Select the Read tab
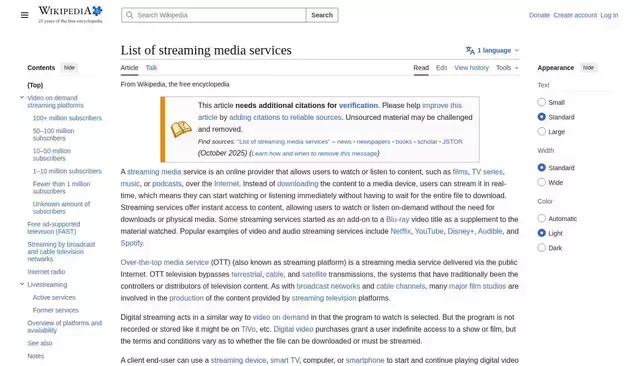 click(421, 68)
